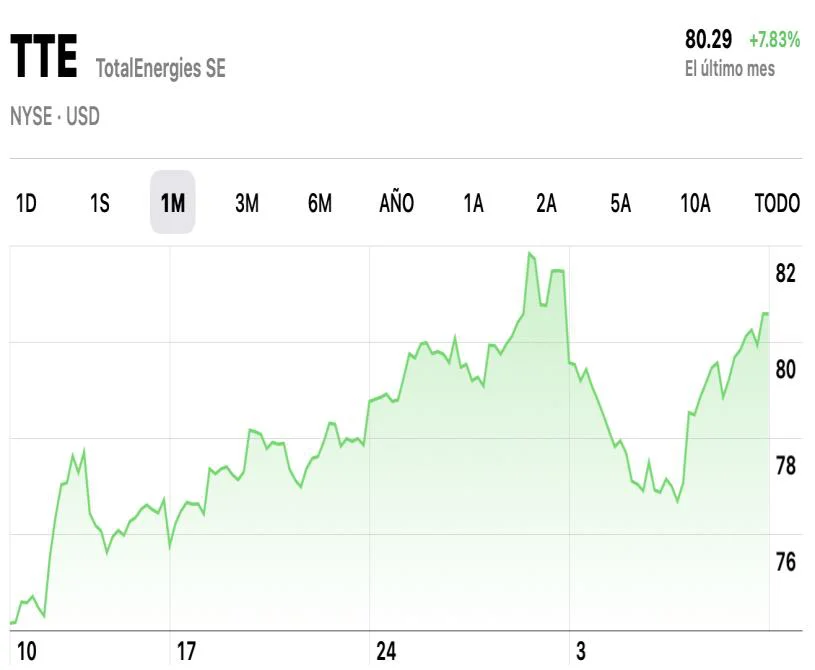
Task: Select the 5A range tab
Action: coord(621,203)
